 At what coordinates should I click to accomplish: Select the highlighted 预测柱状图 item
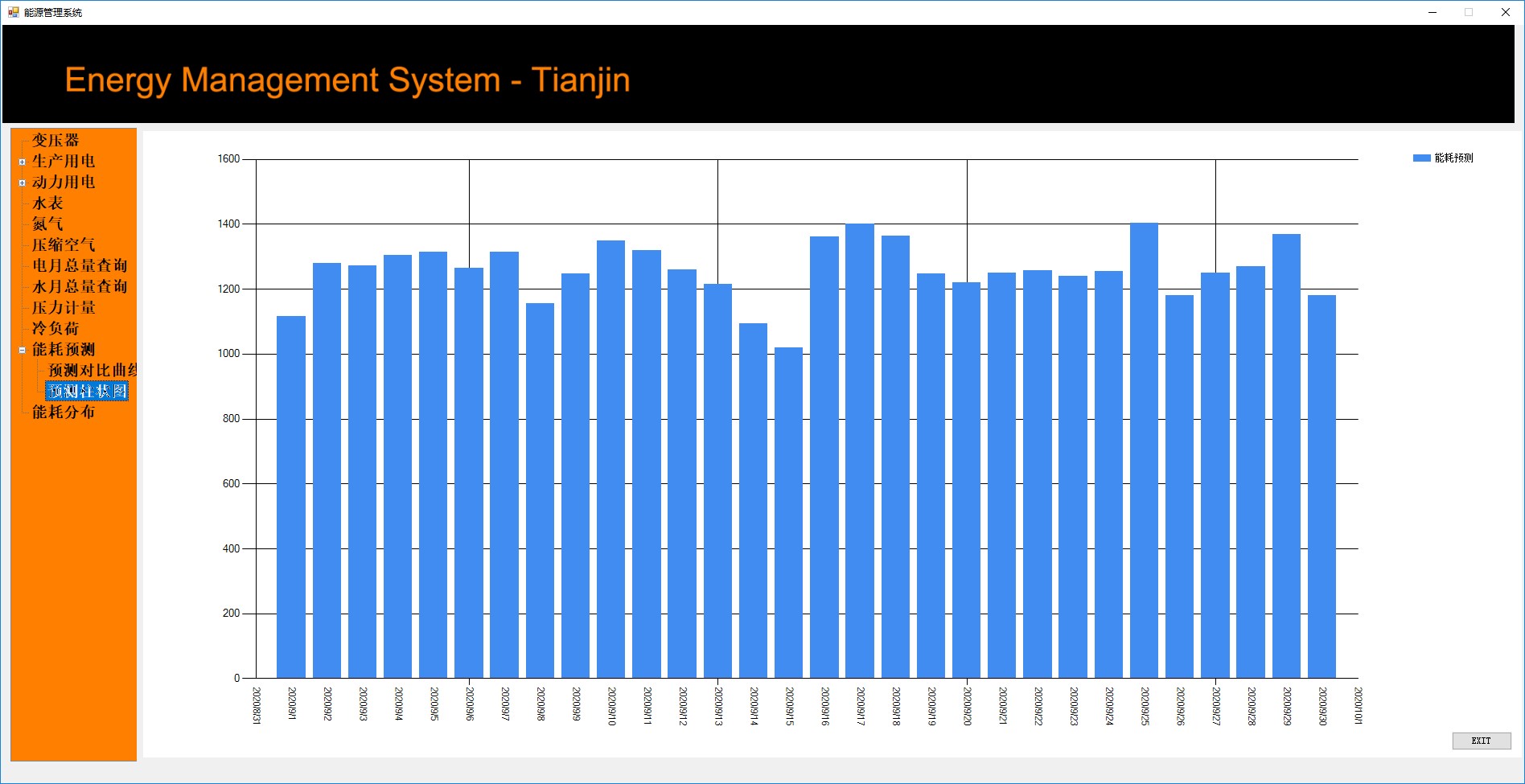click(87, 391)
